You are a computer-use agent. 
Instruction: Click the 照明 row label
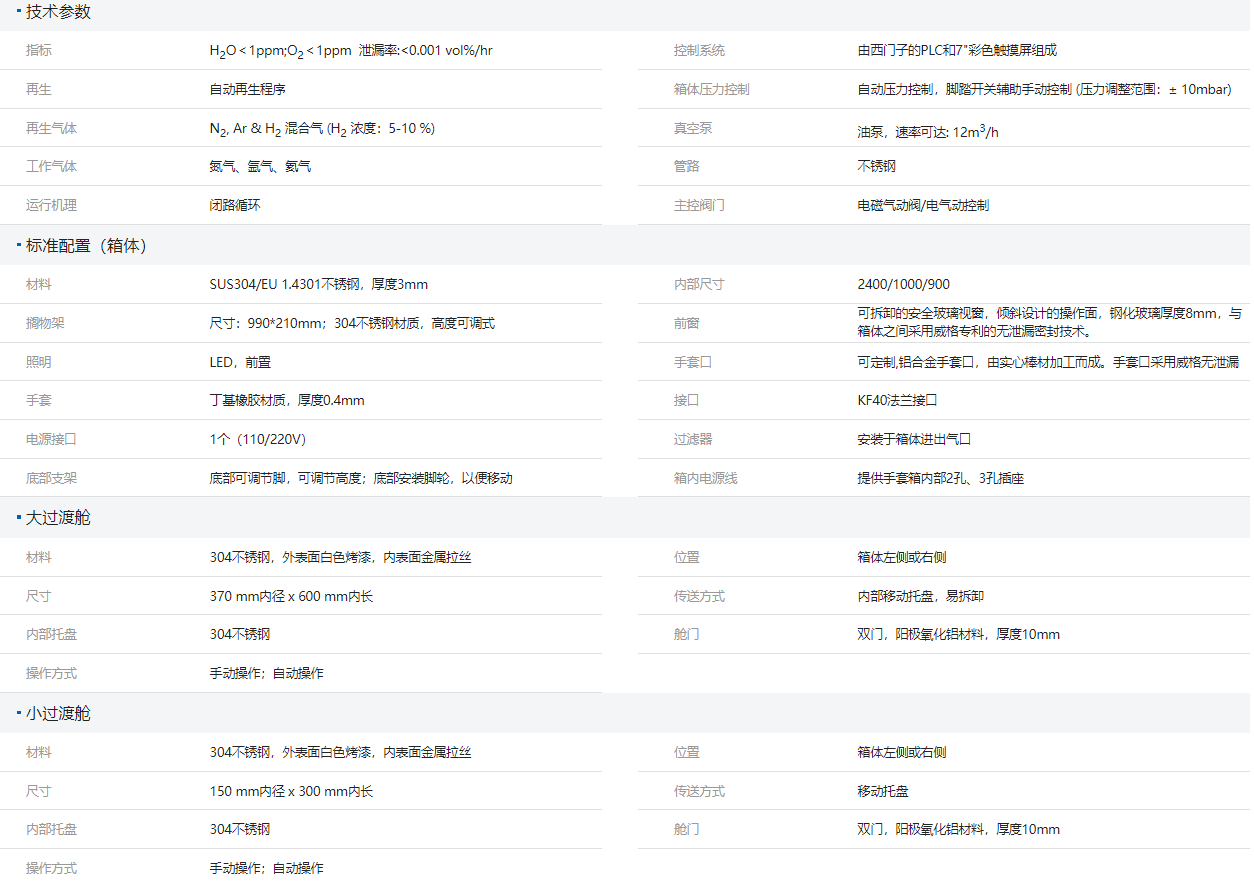37,360
